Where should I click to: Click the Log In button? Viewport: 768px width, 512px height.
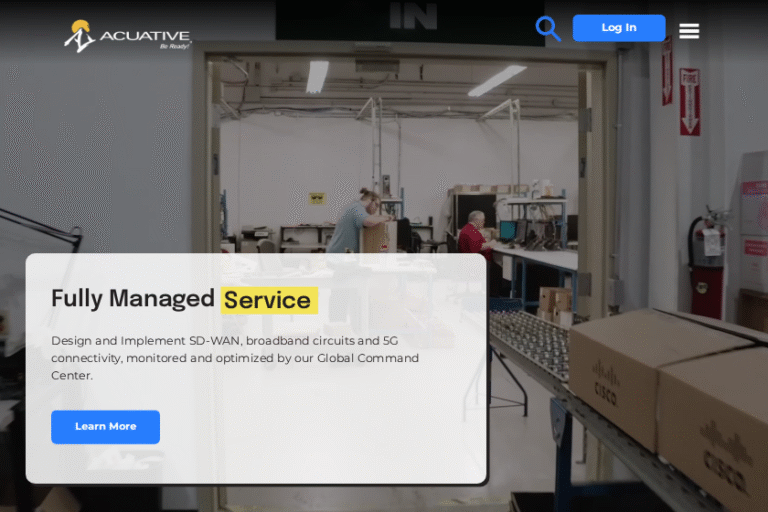tap(619, 28)
